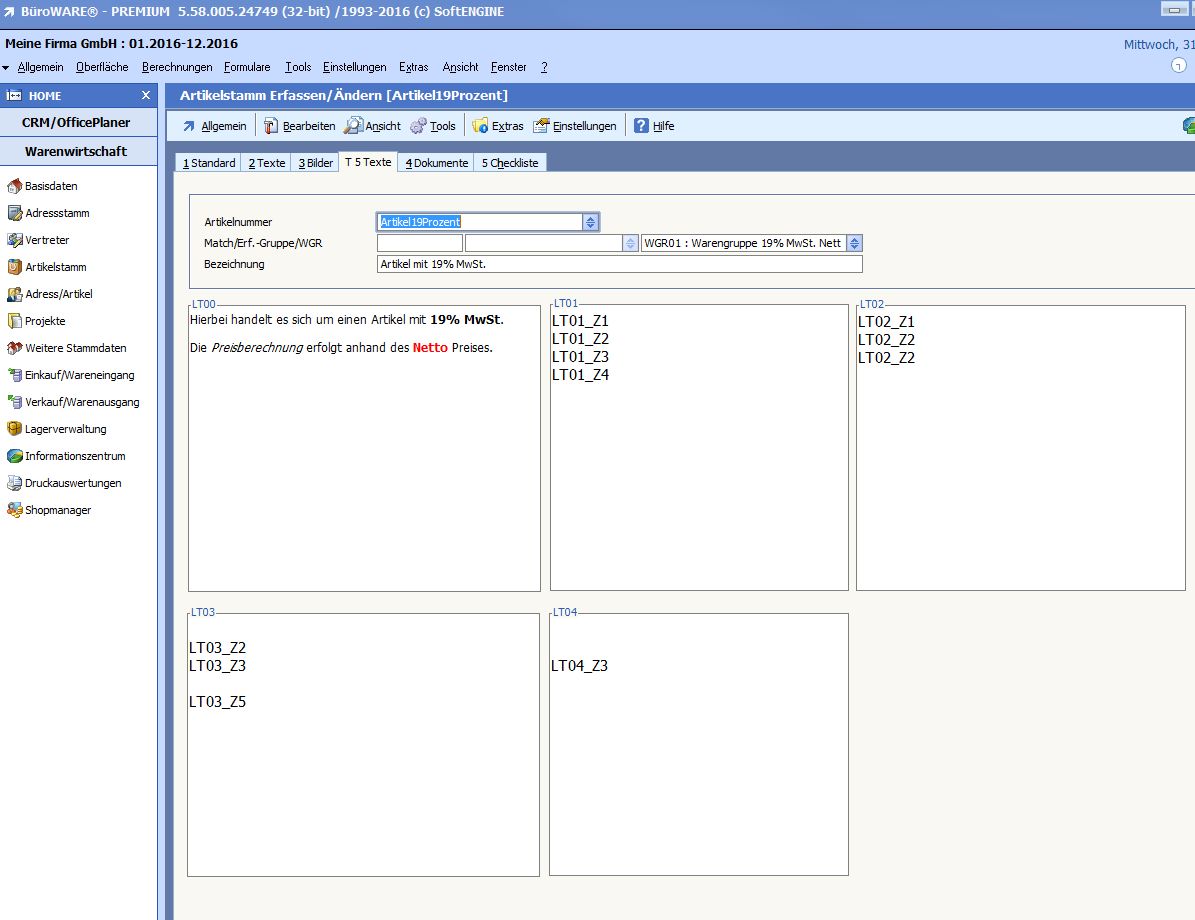The height and width of the screenshot is (920, 1195).
Task: Expand the Warengruppe WGR01 dropdown
Action: pyautogui.click(x=855, y=243)
